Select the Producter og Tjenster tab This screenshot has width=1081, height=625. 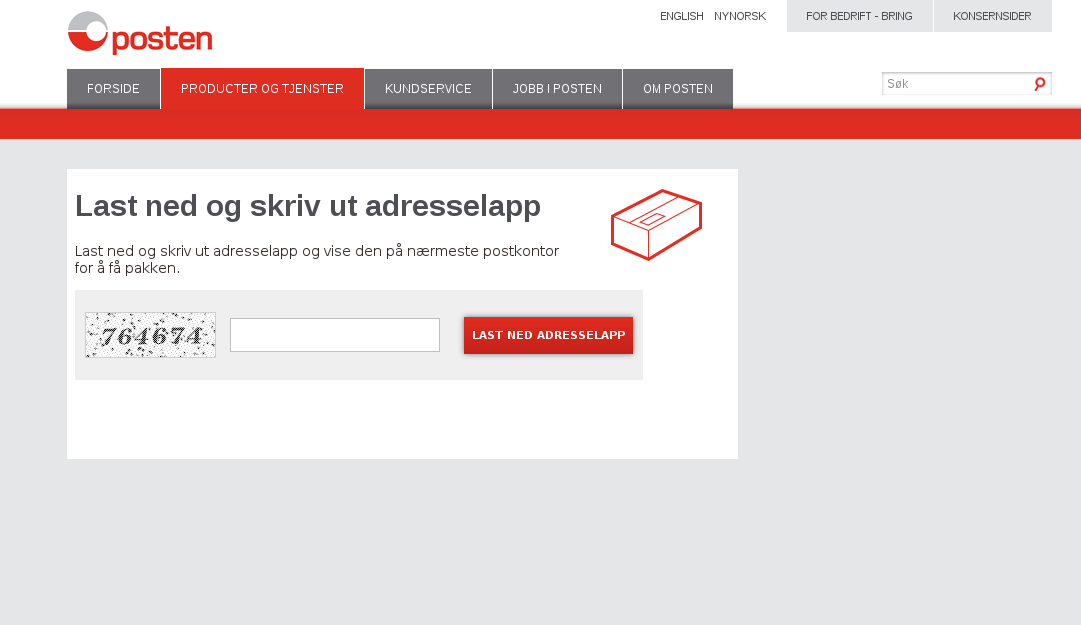pyautogui.click(x=262, y=88)
